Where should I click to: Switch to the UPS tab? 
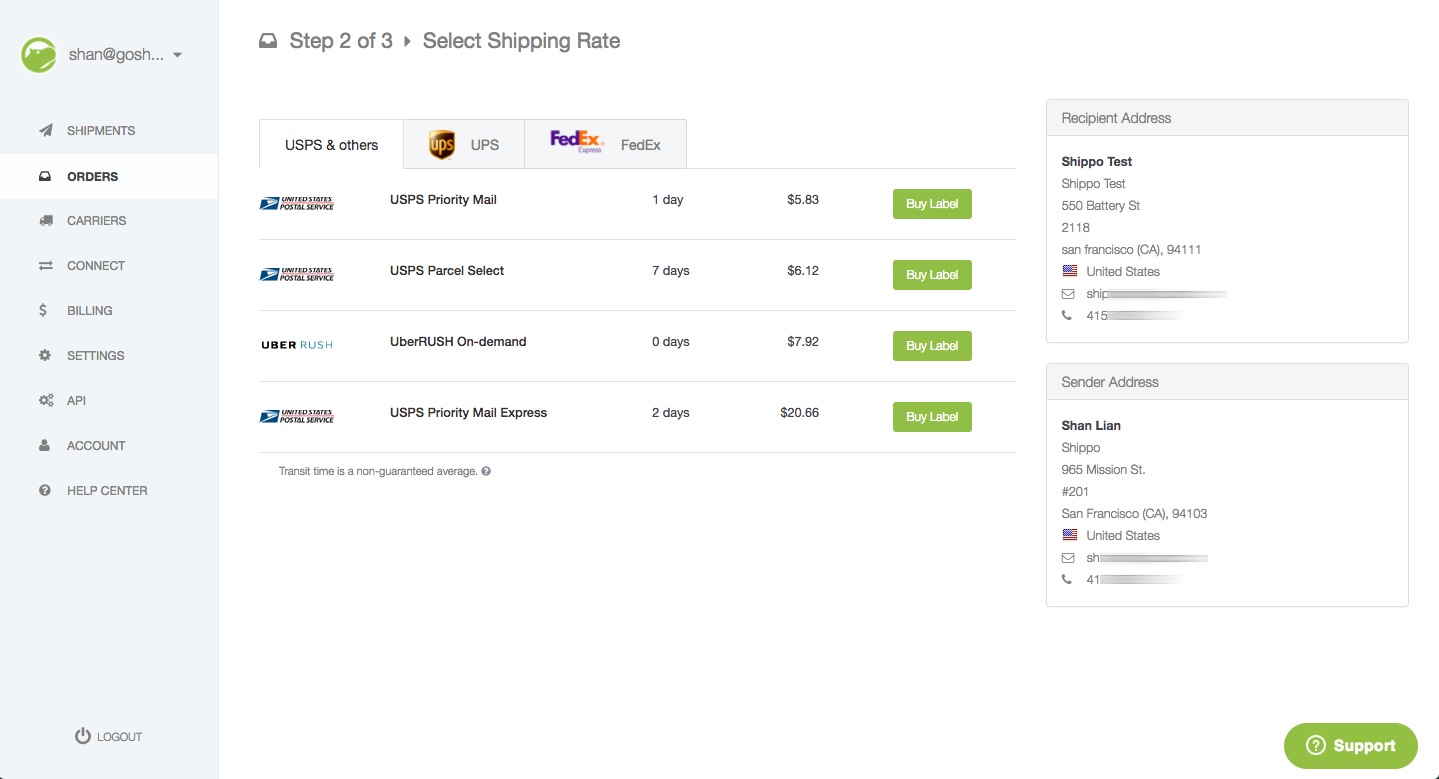pos(464,145)
